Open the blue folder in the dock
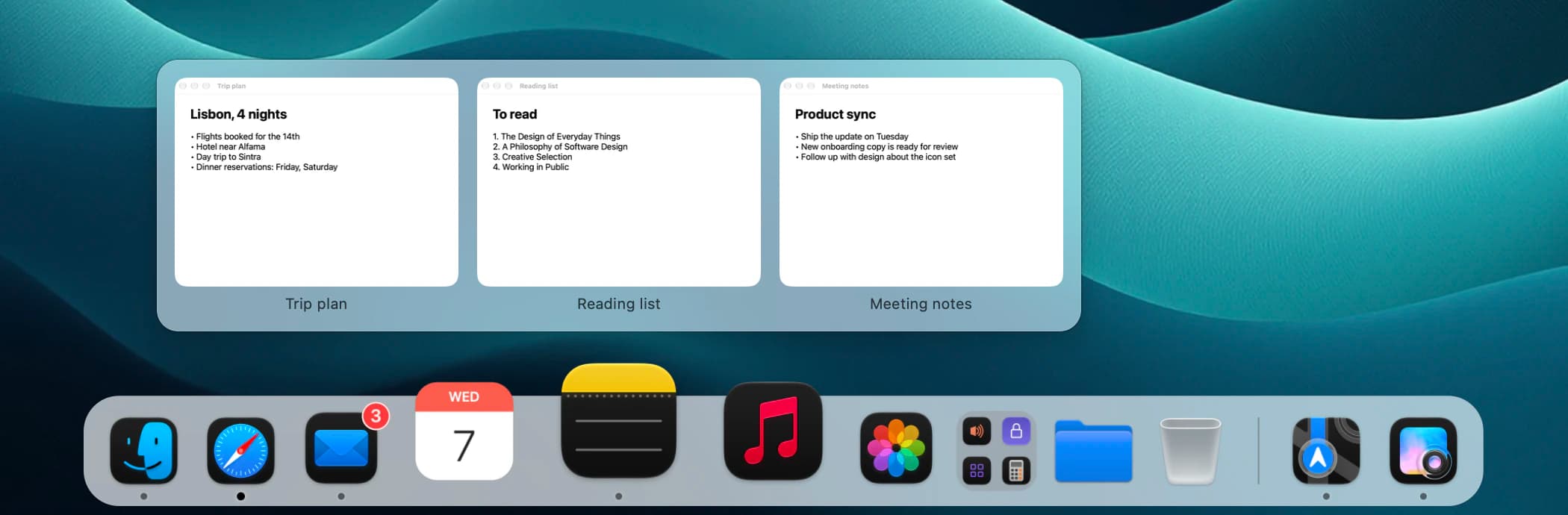This screenshot has height=515, width=1568. pyautogui.click(x=1093, y=451)
